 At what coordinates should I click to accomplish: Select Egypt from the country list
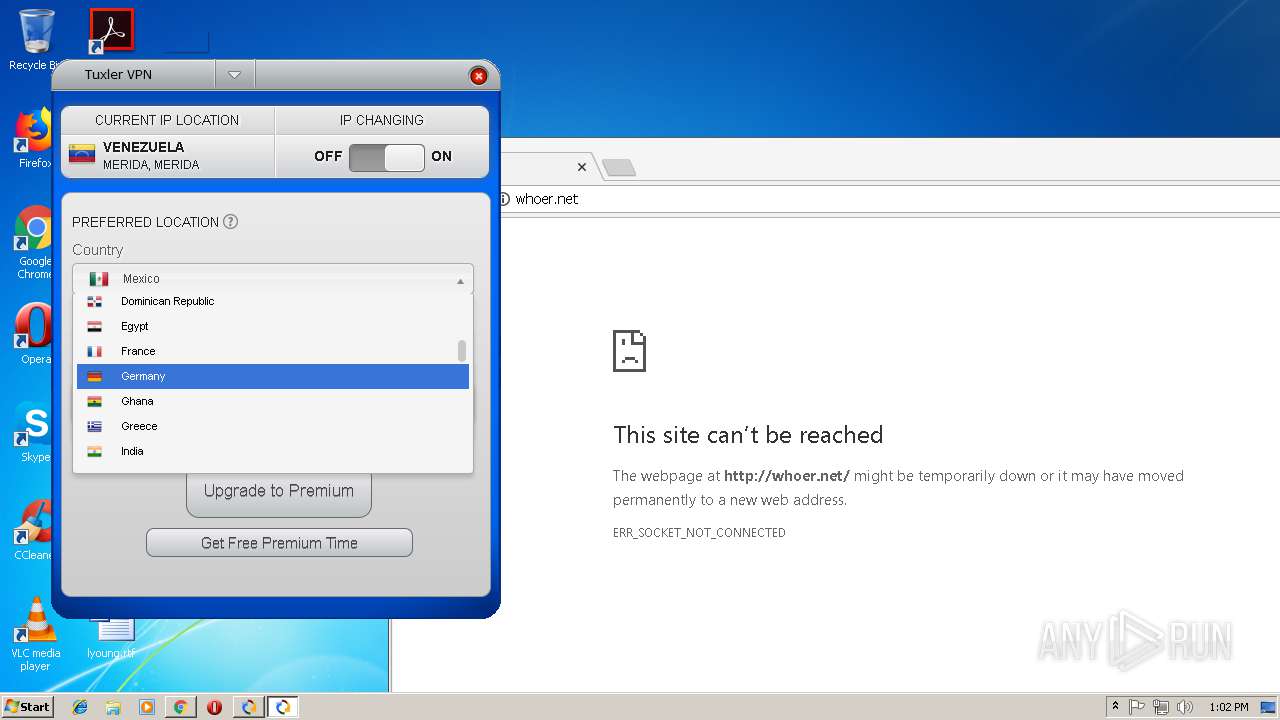[273, 326]
